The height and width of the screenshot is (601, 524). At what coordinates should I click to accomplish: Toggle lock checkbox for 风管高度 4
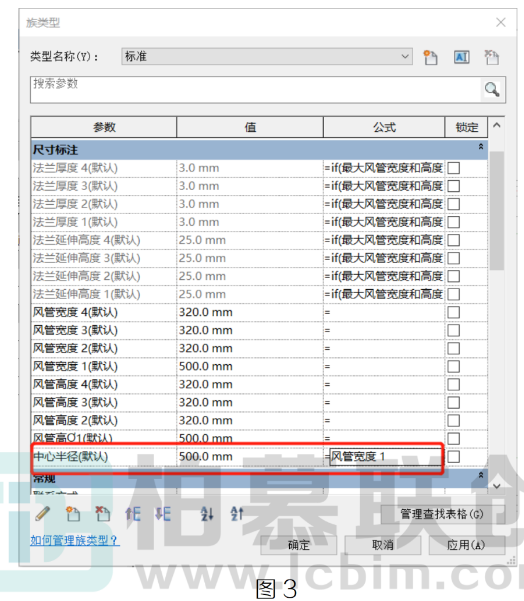tap(453, 384)
